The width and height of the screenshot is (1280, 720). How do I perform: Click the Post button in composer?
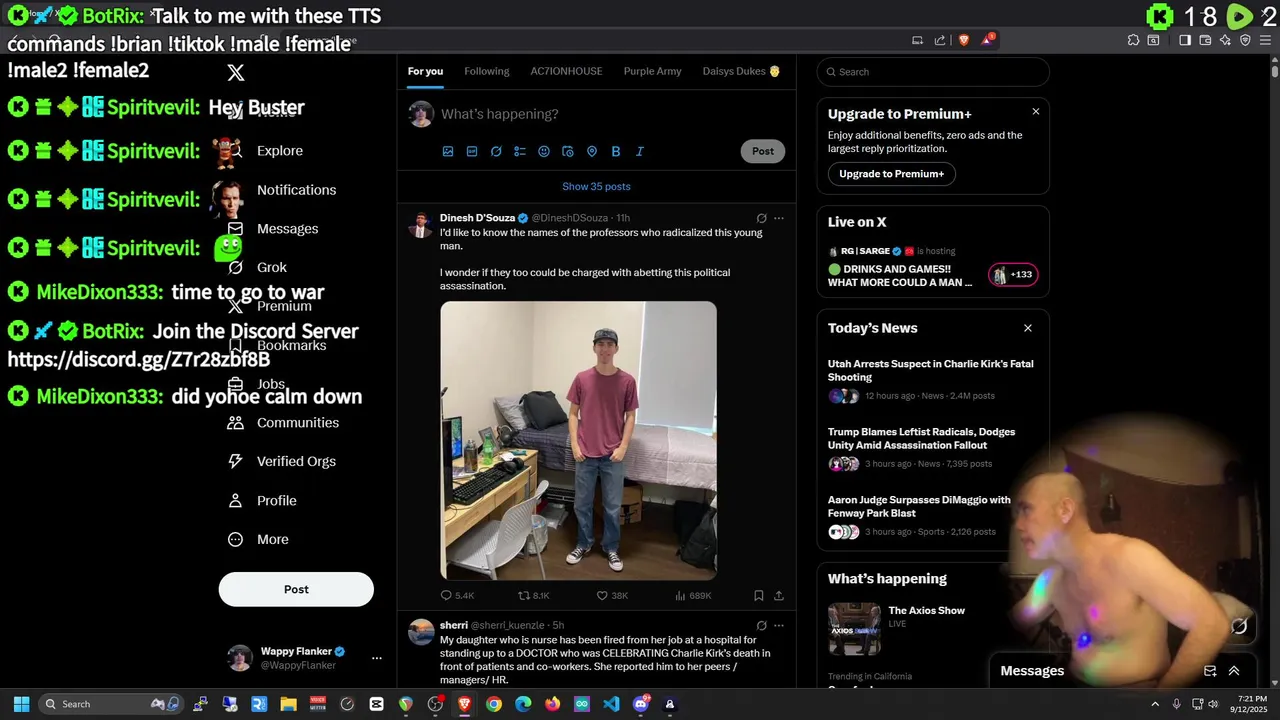(x=763, y=151)
